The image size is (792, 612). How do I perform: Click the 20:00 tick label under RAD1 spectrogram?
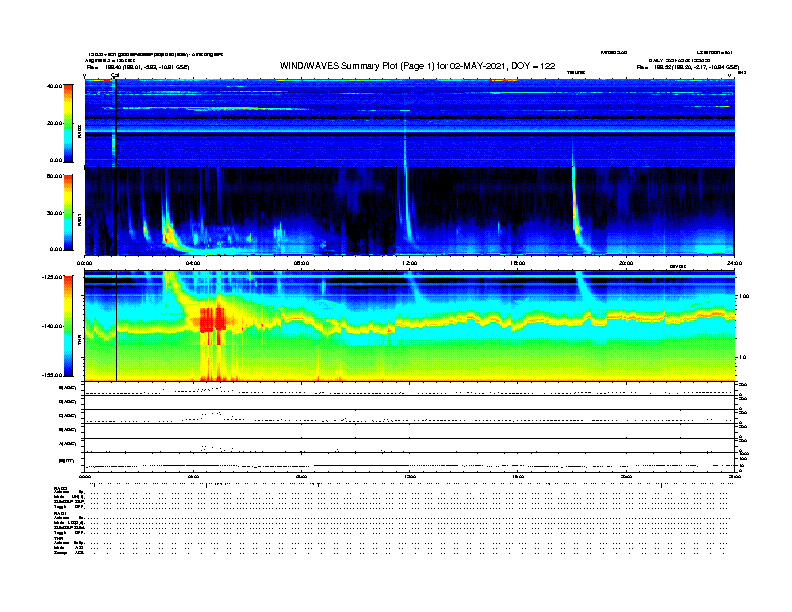point(626,263)
